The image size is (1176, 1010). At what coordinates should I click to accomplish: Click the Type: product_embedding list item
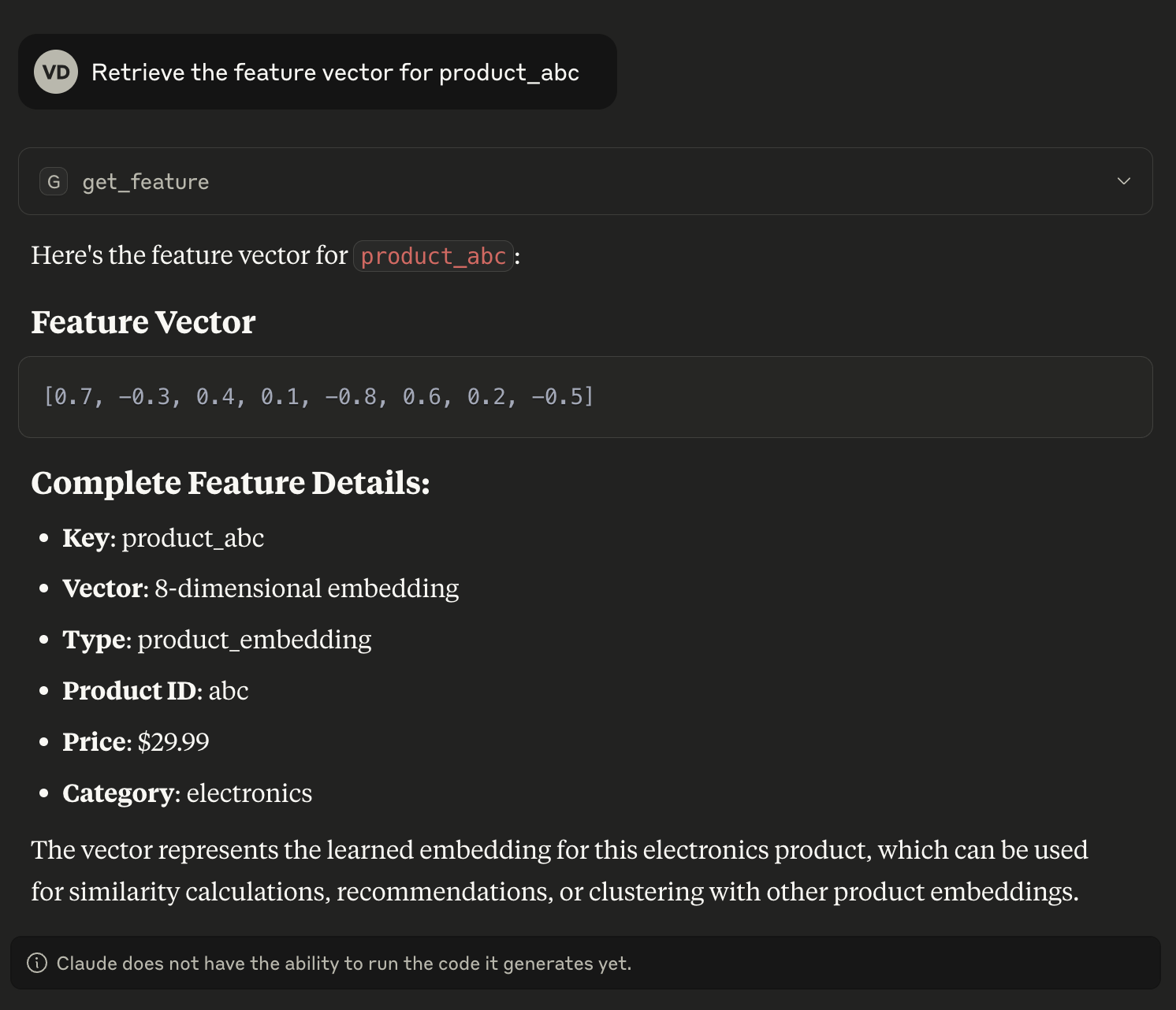(x=217, y=640)
